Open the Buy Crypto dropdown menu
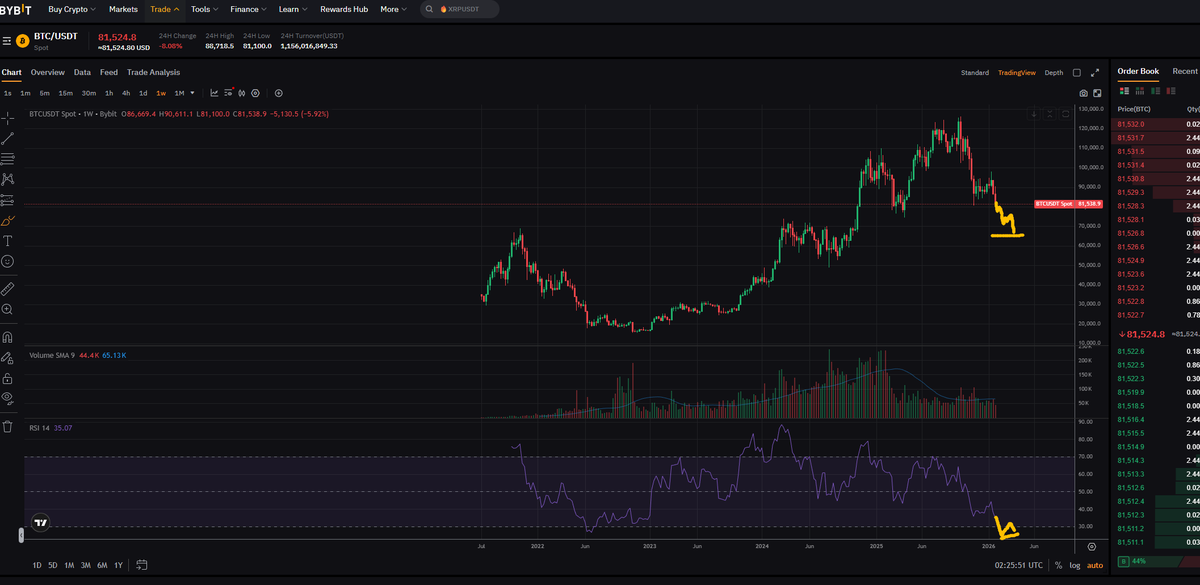 72,9
